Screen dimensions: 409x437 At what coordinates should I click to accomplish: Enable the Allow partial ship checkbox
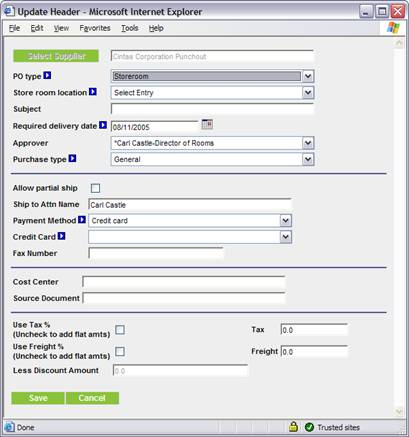click(x=95, y=188)
